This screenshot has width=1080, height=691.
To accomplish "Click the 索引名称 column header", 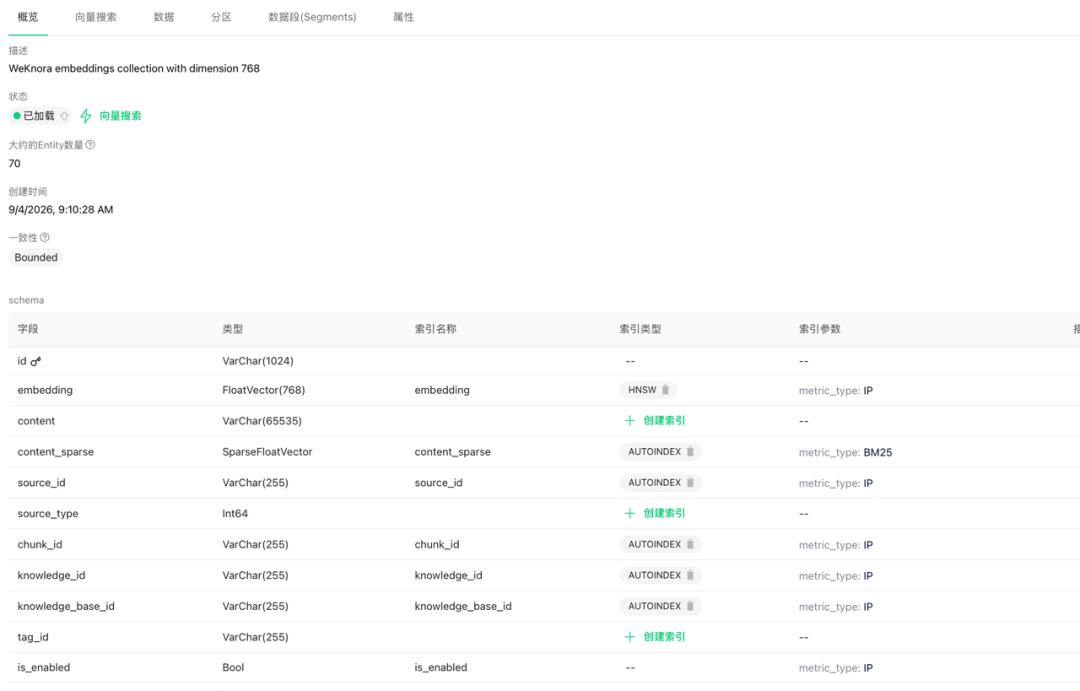I will click(435, 329).
